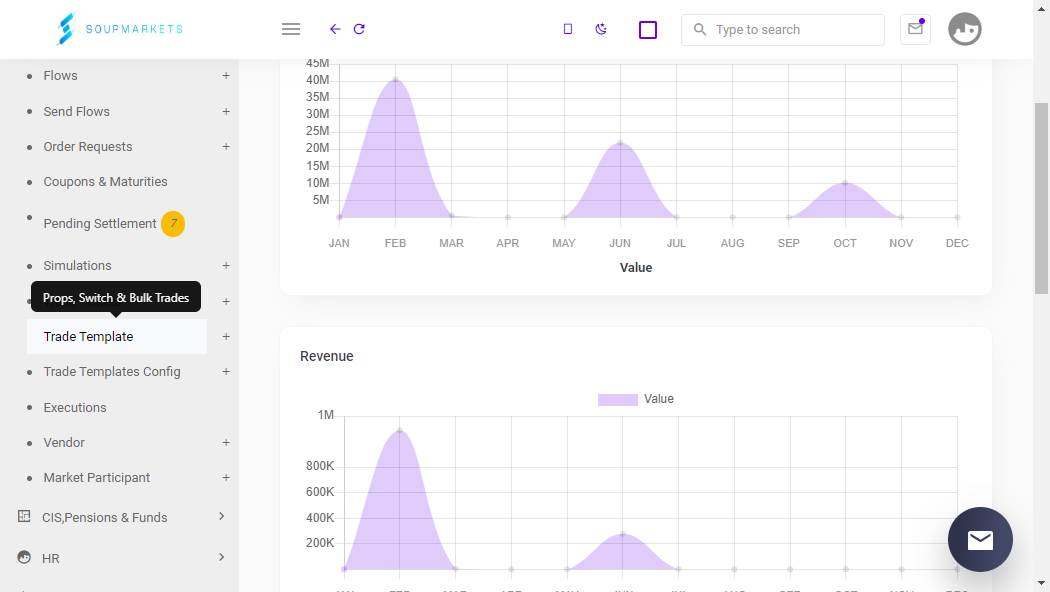
Task: Click the page vertical scrollbar thumb
Action: (x=1041, y=198)
